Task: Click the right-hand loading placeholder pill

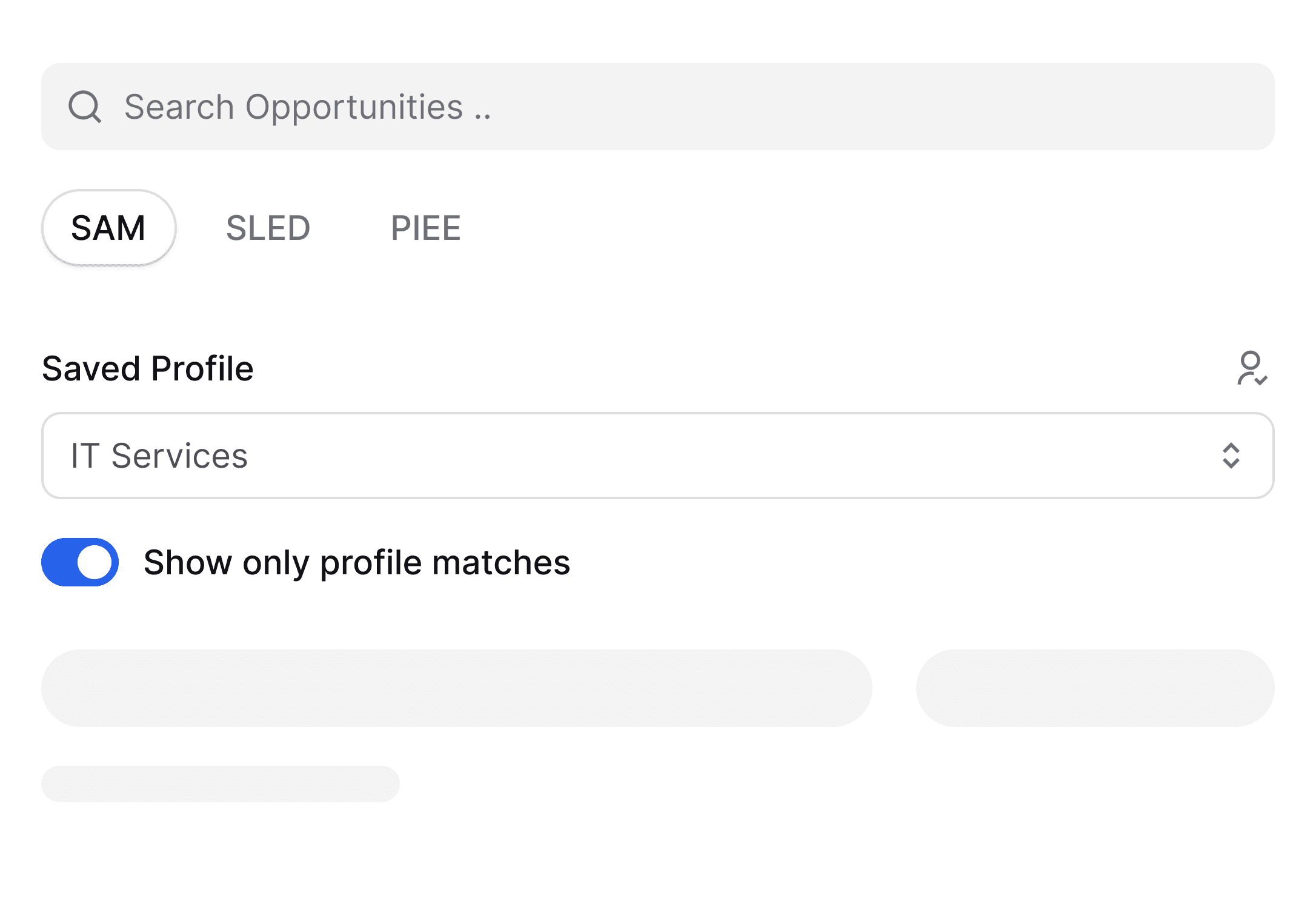Action: click(x=1094, y=688)
